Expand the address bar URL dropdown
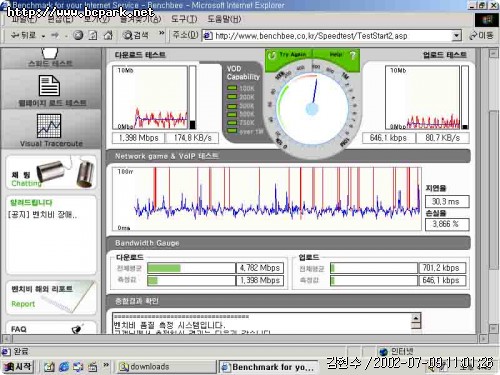Viewport: 500px width, 375px height. pos(457,35)
